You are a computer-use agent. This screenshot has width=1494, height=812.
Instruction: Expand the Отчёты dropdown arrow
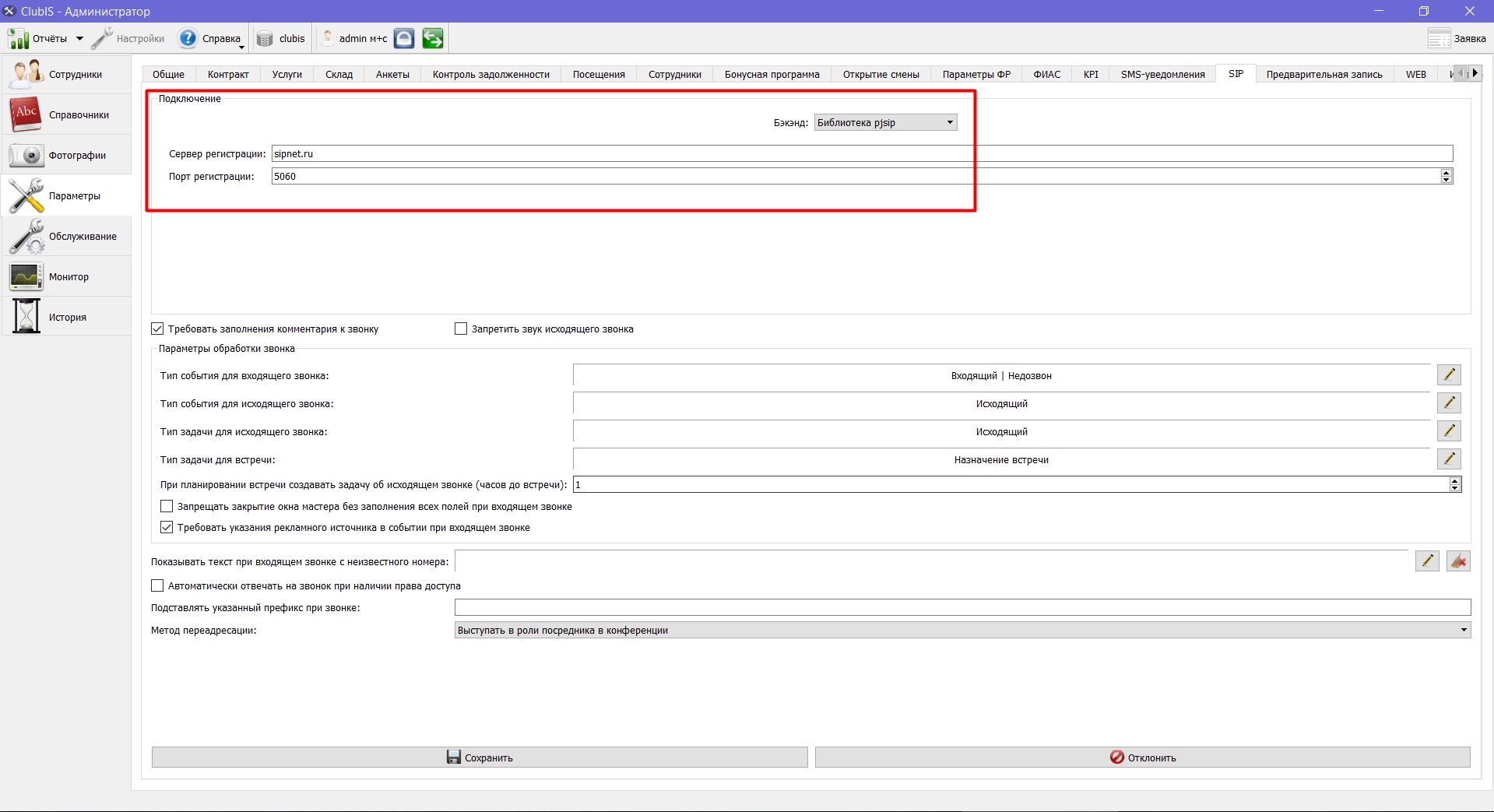tap(79, 38)
